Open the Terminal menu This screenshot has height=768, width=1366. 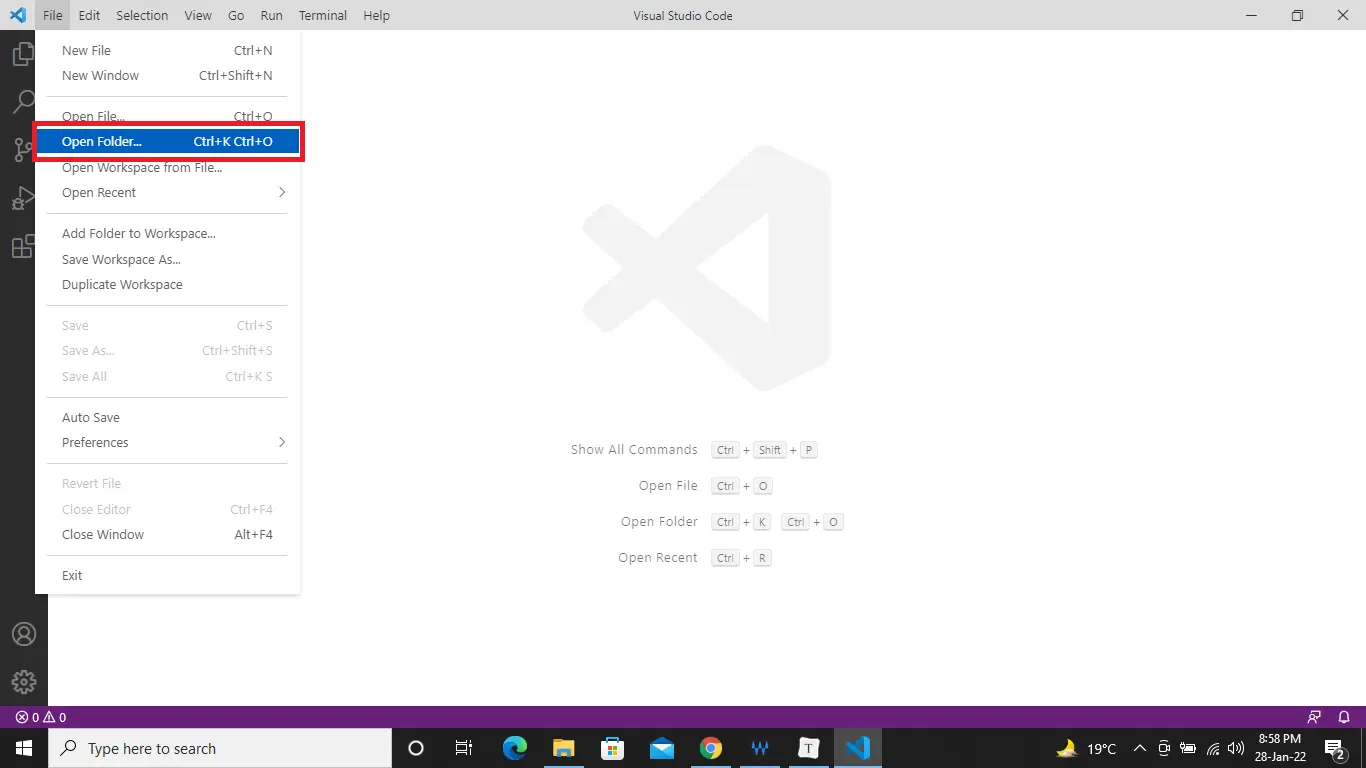(323, 15)
